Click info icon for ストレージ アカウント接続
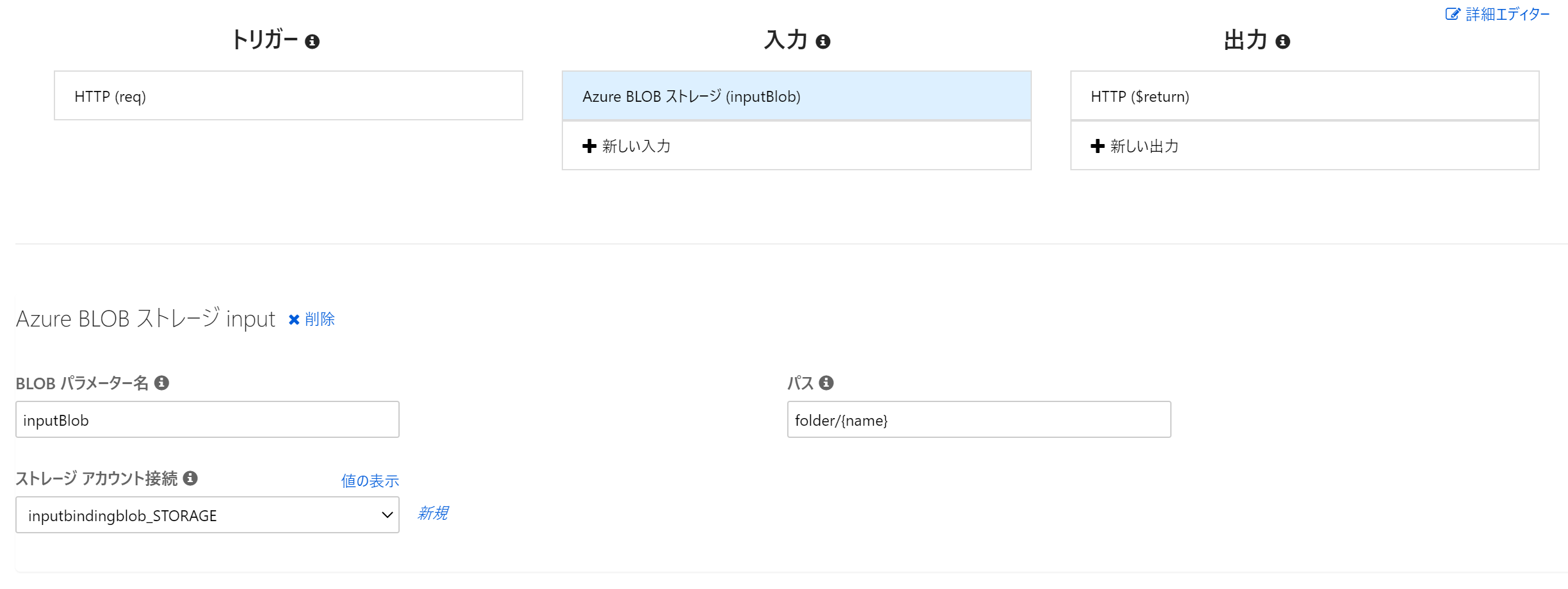Screen dimensions: 1568x589 click(x=190, y=478)
